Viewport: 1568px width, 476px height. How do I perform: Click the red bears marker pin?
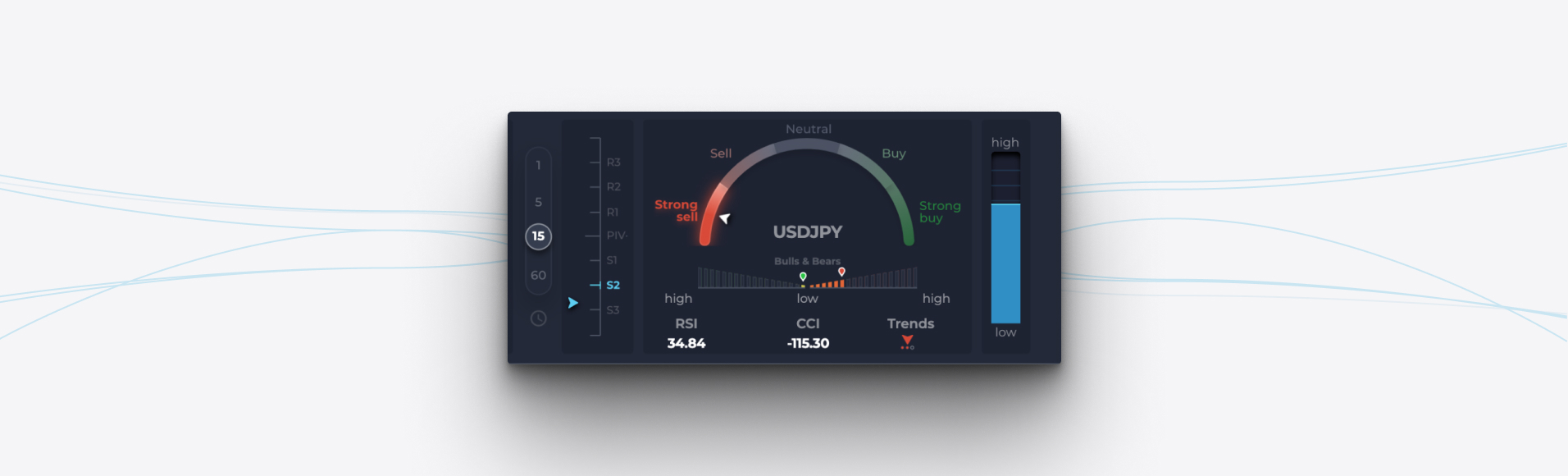(841, 272)
